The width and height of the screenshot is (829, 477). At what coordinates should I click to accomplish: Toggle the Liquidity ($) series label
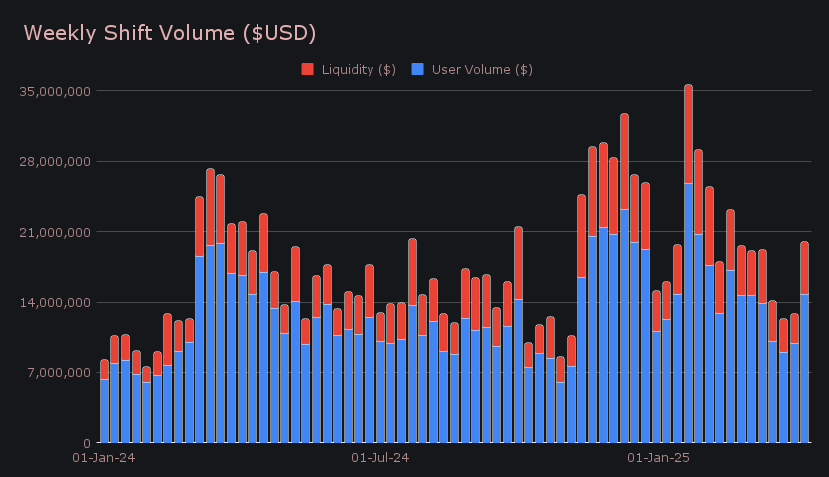click(358, 69)
